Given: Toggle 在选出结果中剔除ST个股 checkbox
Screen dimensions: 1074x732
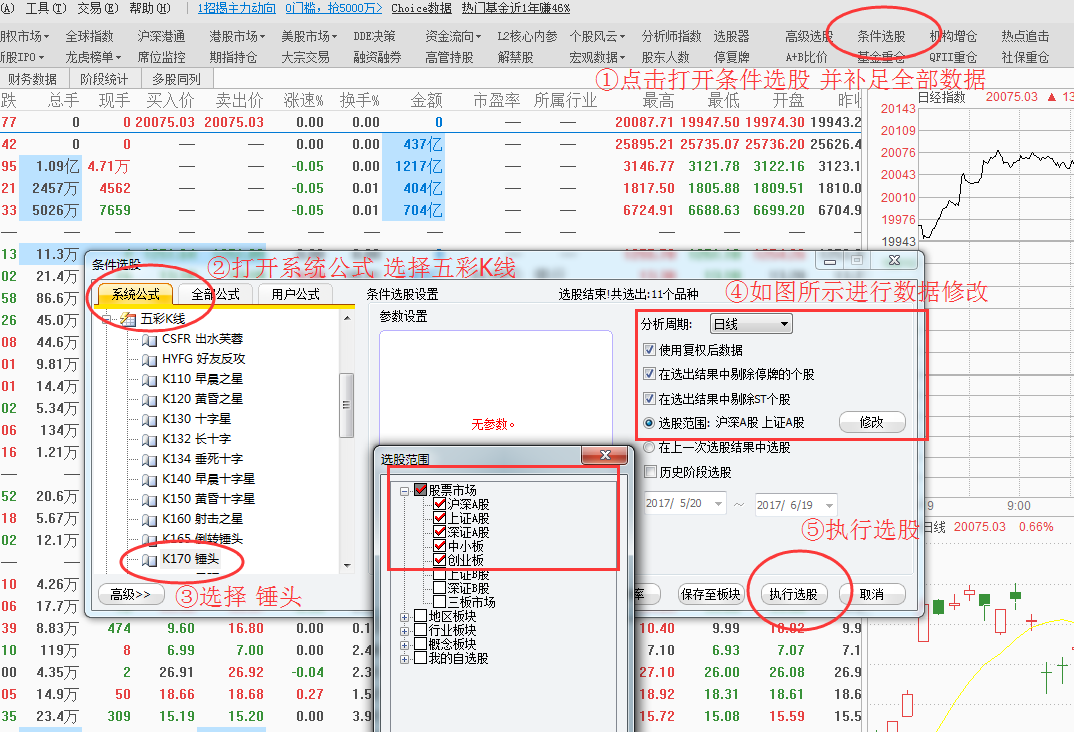Looking at the screenshot, I should coord(649,399).
